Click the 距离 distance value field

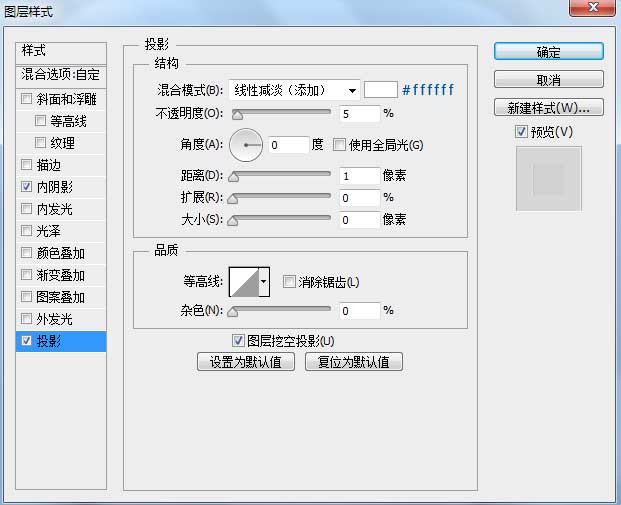click(358, 176)
